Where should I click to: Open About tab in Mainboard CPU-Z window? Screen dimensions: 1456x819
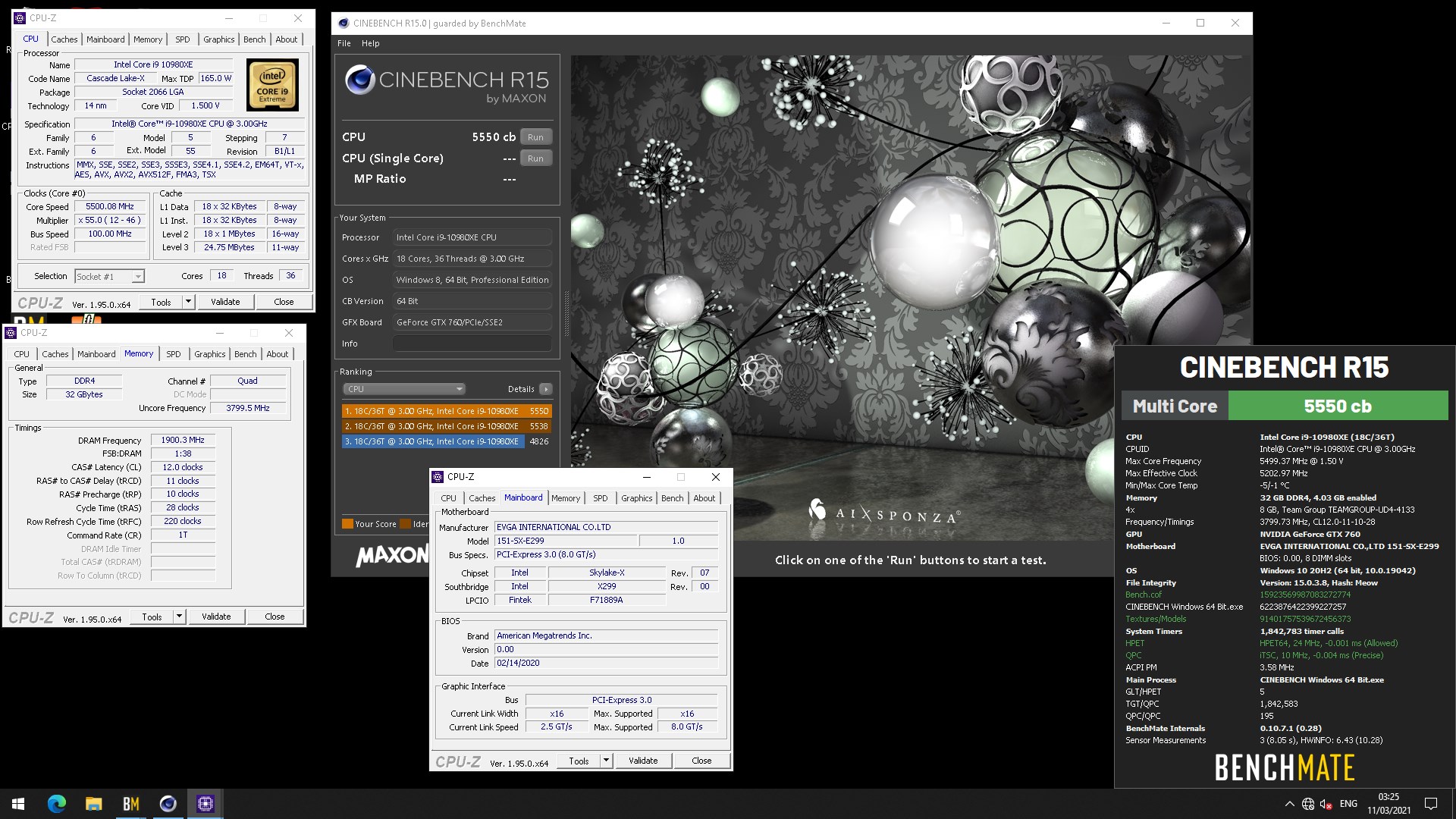[x=704, y=498]
